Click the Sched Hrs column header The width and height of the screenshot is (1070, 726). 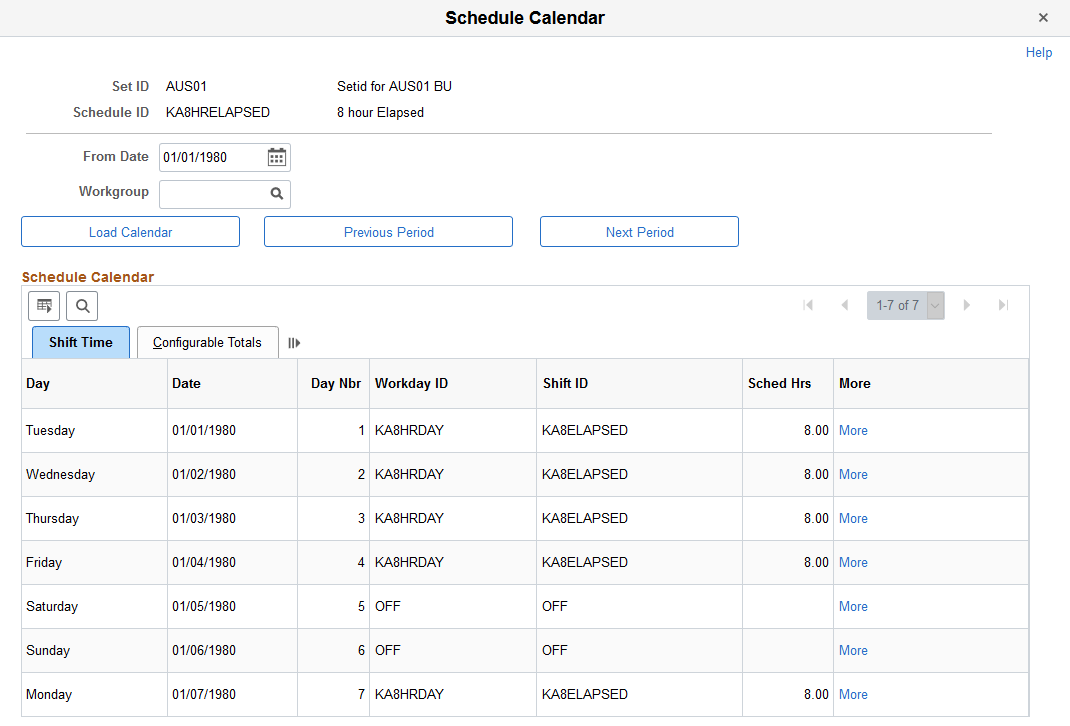(x=787, y=383)
